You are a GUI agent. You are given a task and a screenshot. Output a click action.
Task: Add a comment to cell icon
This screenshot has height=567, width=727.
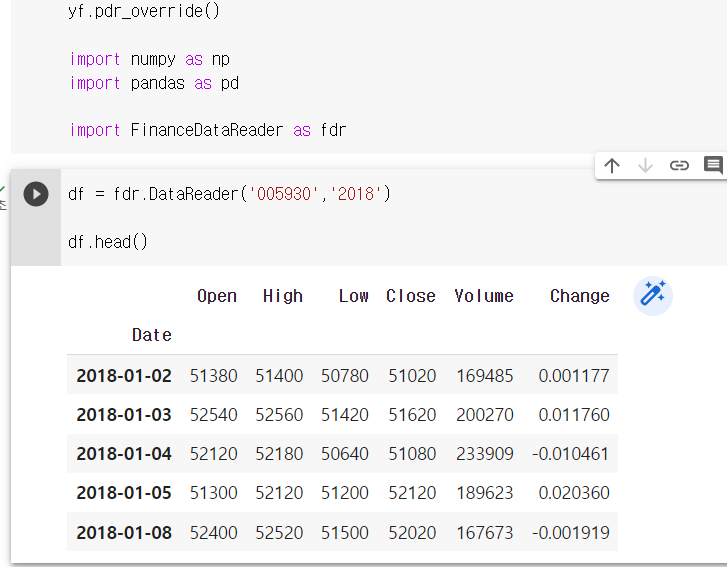(713, 166)
